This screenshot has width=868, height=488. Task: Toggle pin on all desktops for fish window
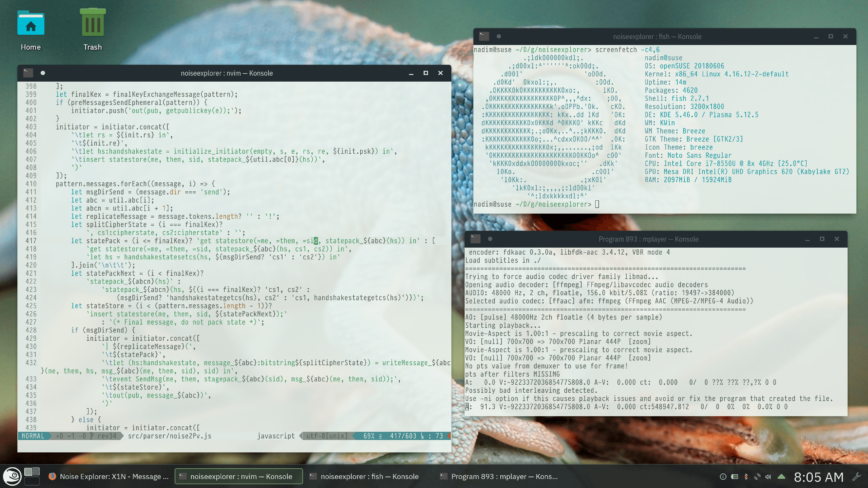point(497,36)
